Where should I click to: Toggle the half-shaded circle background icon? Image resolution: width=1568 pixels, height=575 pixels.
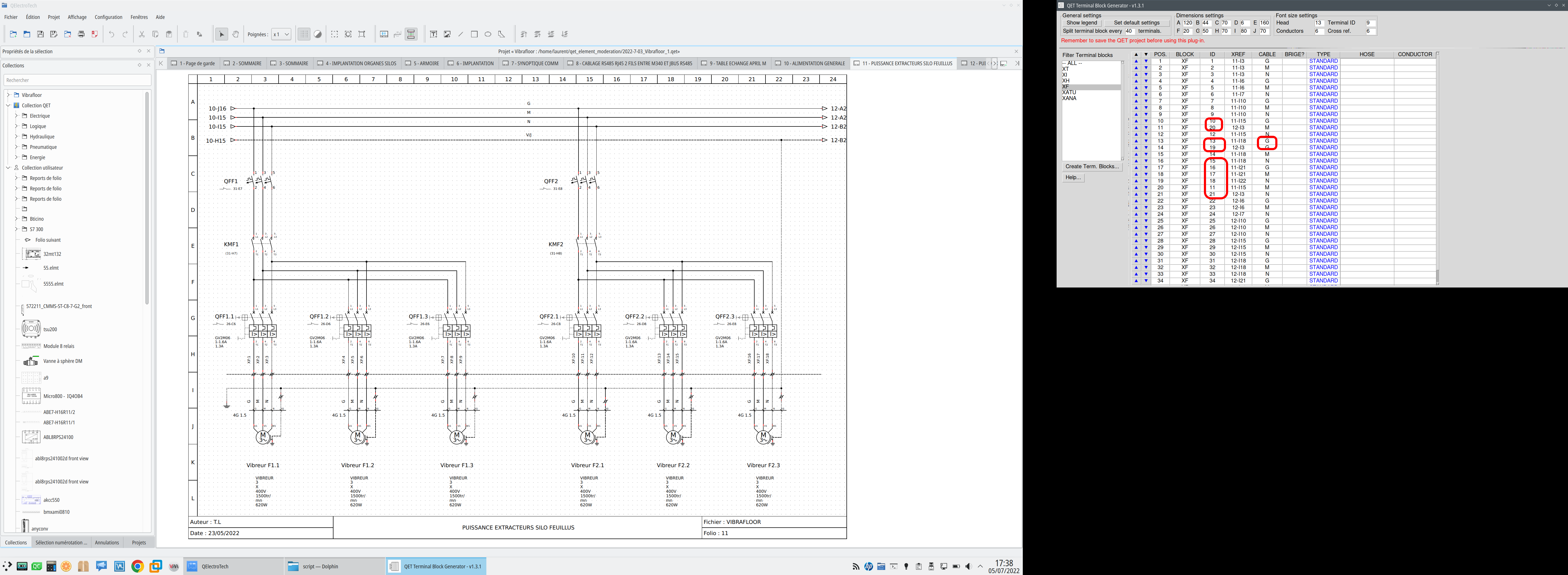click(318, 34)
